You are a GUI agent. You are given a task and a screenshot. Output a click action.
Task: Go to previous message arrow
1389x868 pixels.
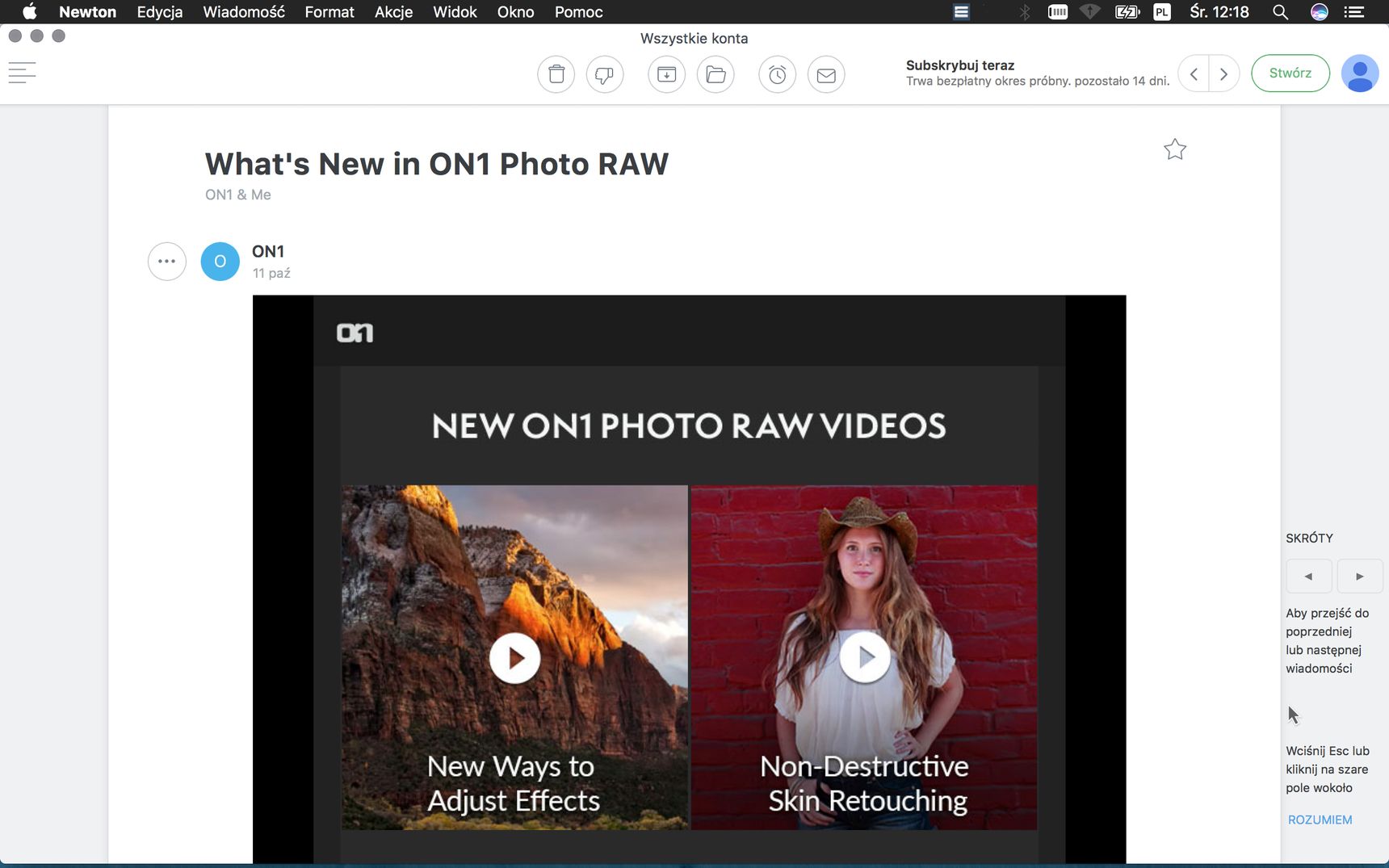[1194, 73]
